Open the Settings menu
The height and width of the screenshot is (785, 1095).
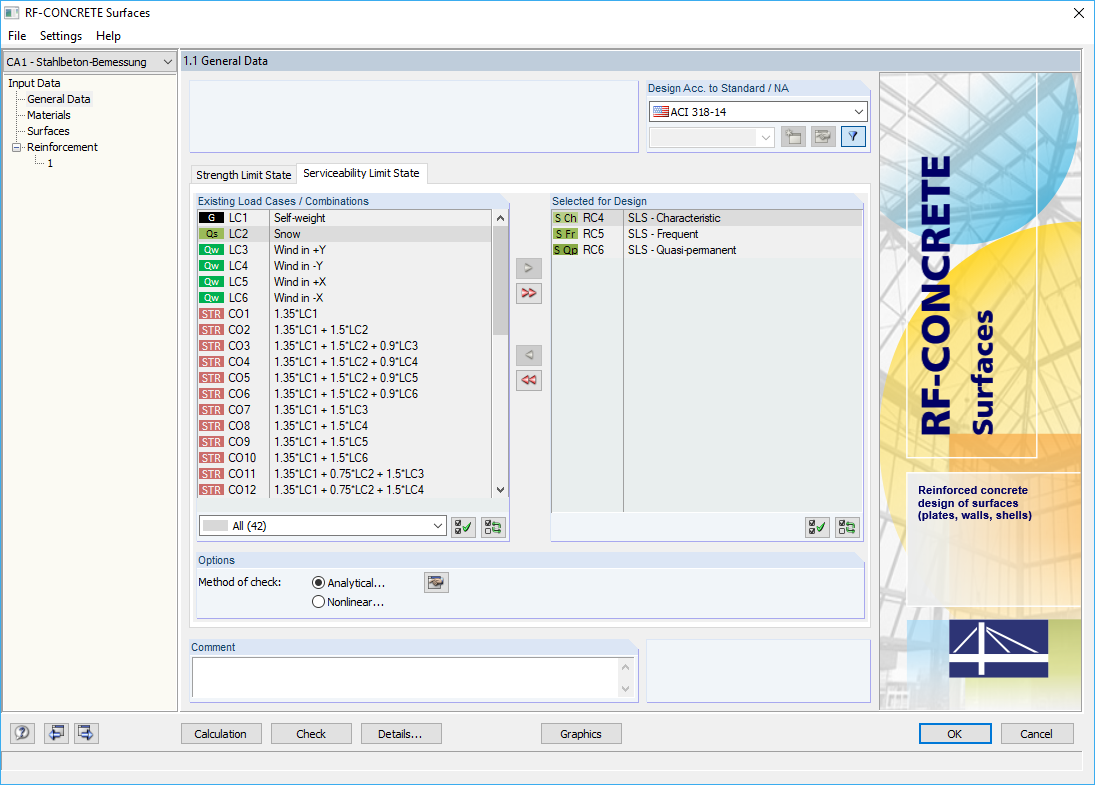point(61,36)
